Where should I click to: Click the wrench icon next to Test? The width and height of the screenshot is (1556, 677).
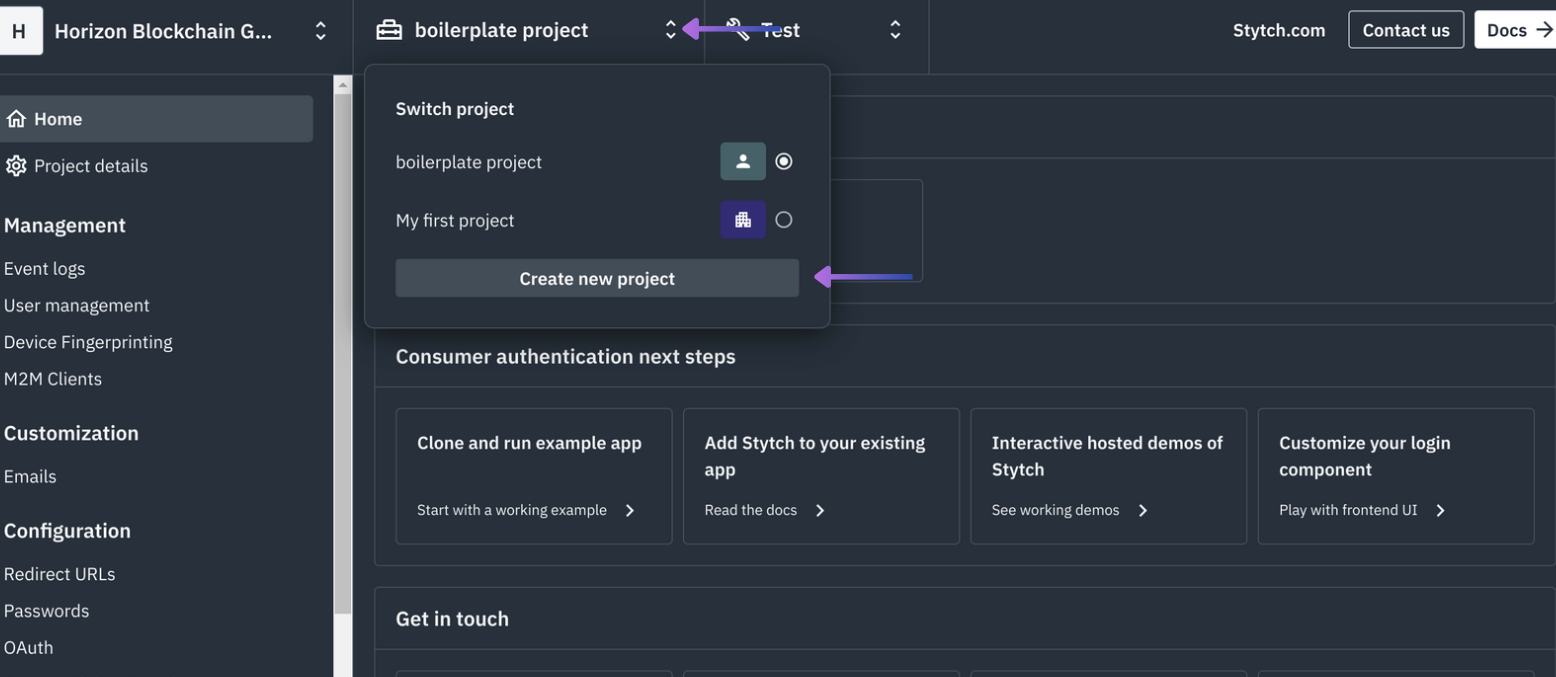click(737, 29)
